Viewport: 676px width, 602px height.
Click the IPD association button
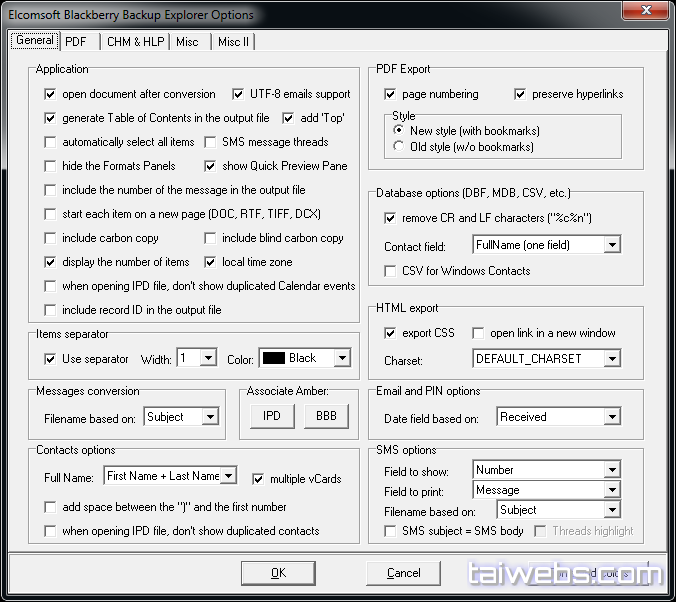271,416
